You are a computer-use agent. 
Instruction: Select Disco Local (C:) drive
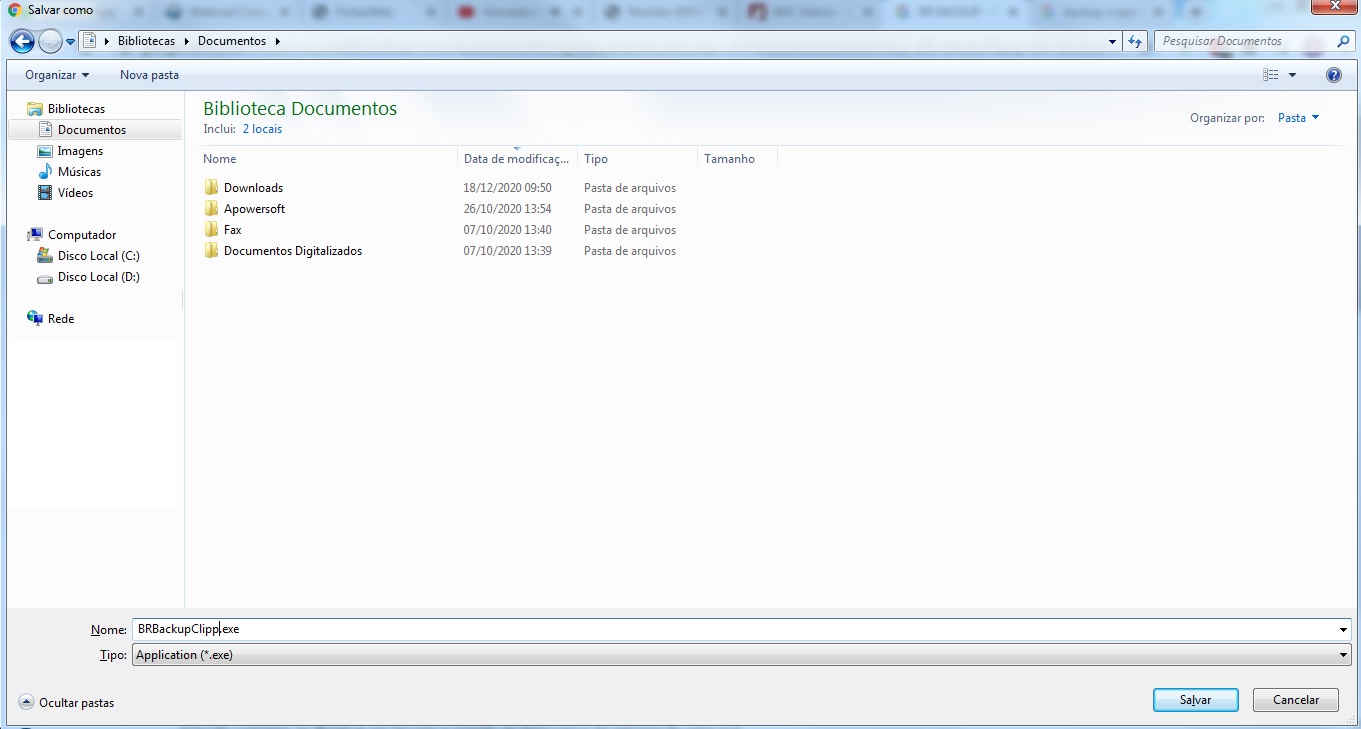point(97,256)
